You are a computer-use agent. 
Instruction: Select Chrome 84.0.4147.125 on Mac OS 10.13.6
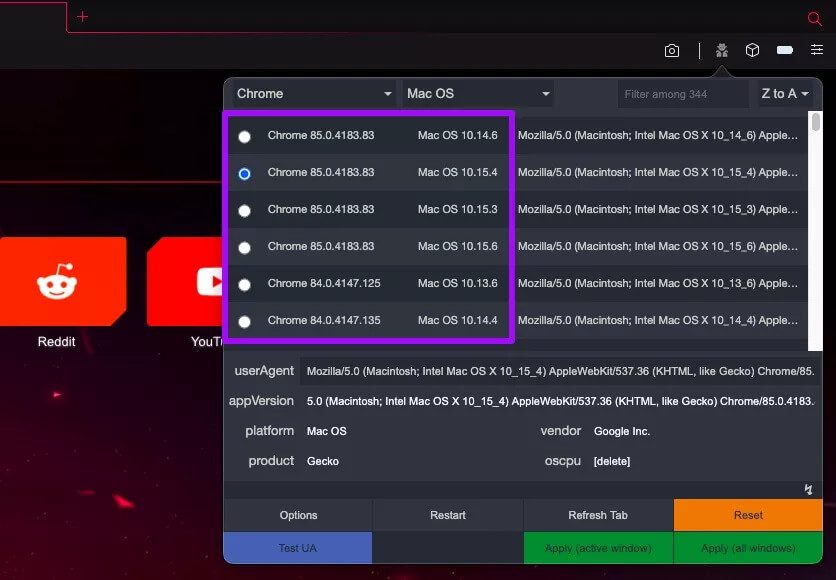244,284
